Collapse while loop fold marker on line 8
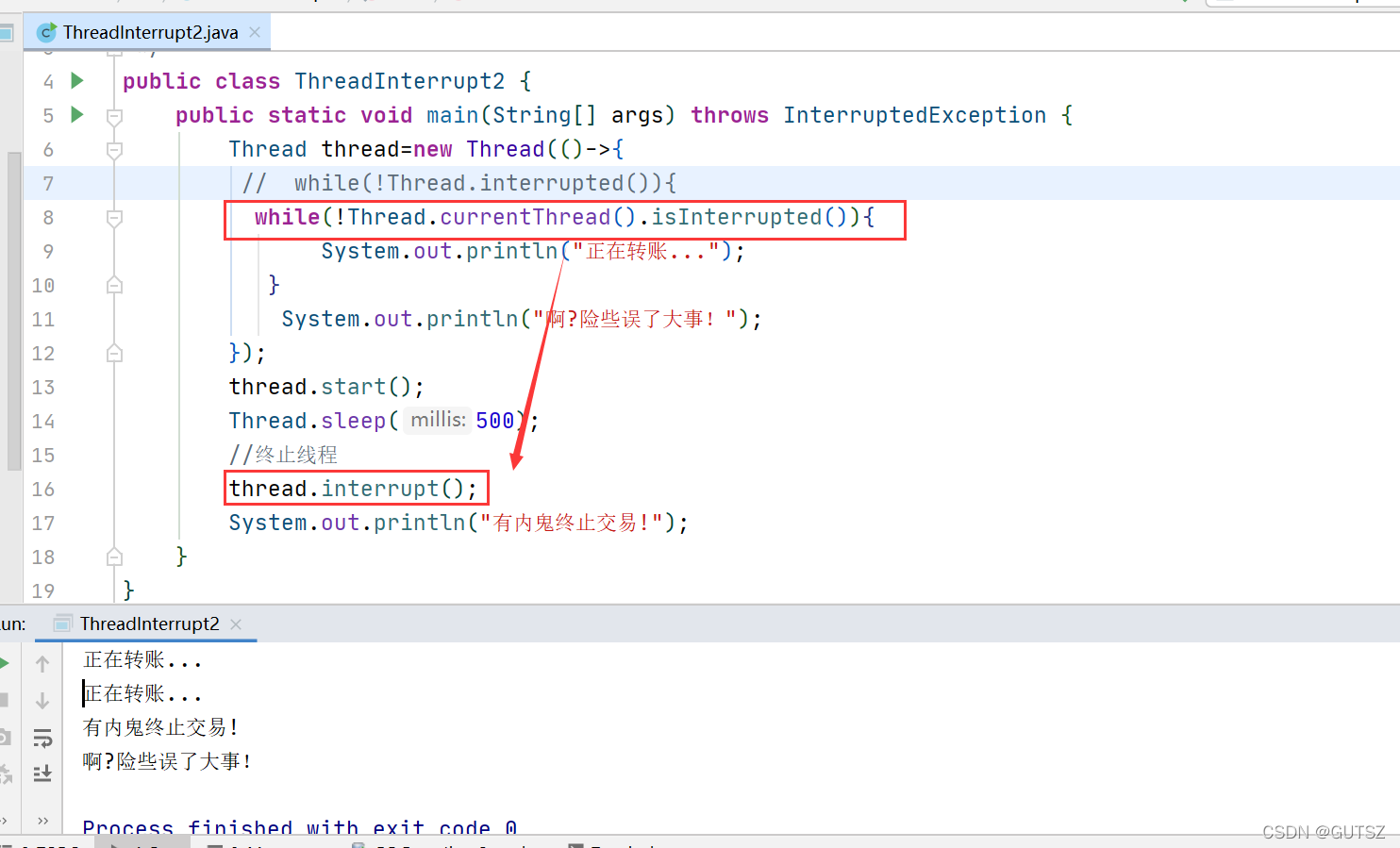 (x=114, y=218)
